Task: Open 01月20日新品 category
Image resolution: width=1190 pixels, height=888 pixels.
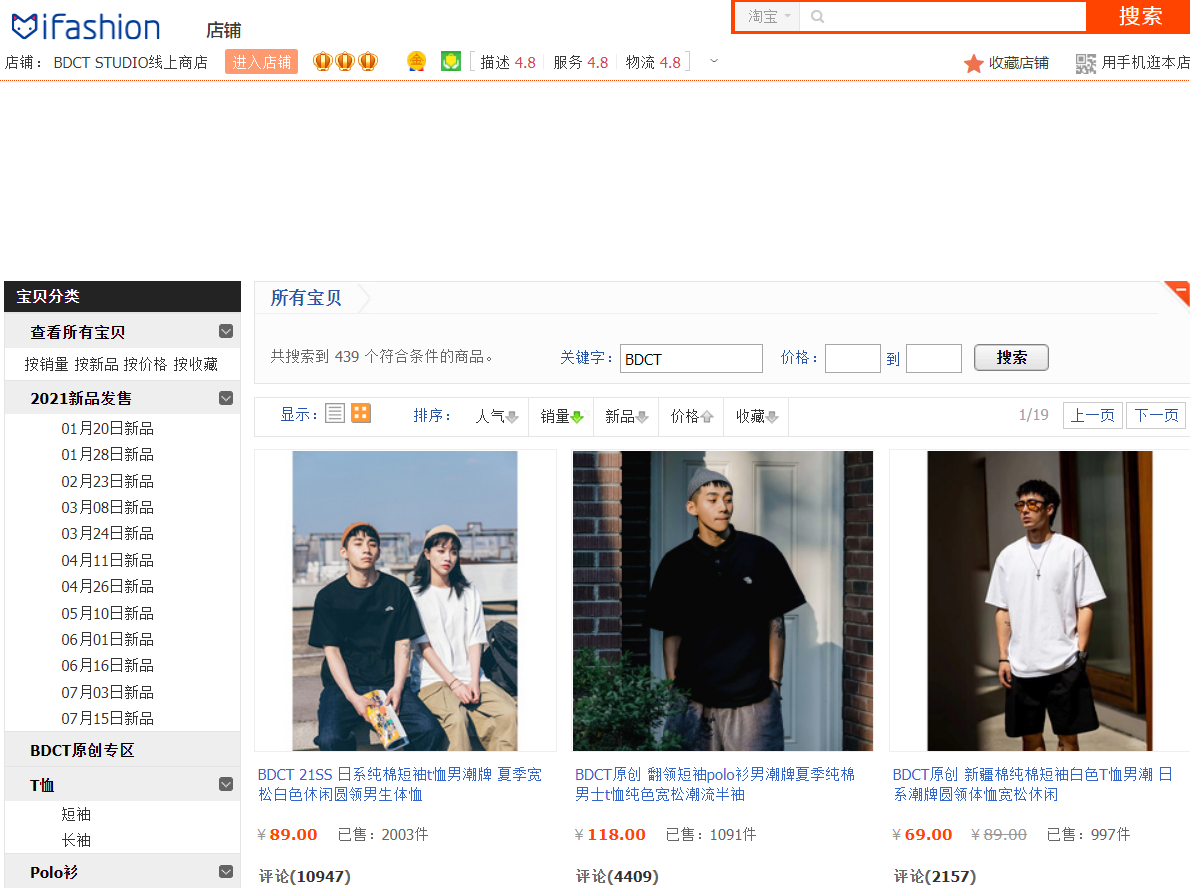Action: [x=107, y=429]
